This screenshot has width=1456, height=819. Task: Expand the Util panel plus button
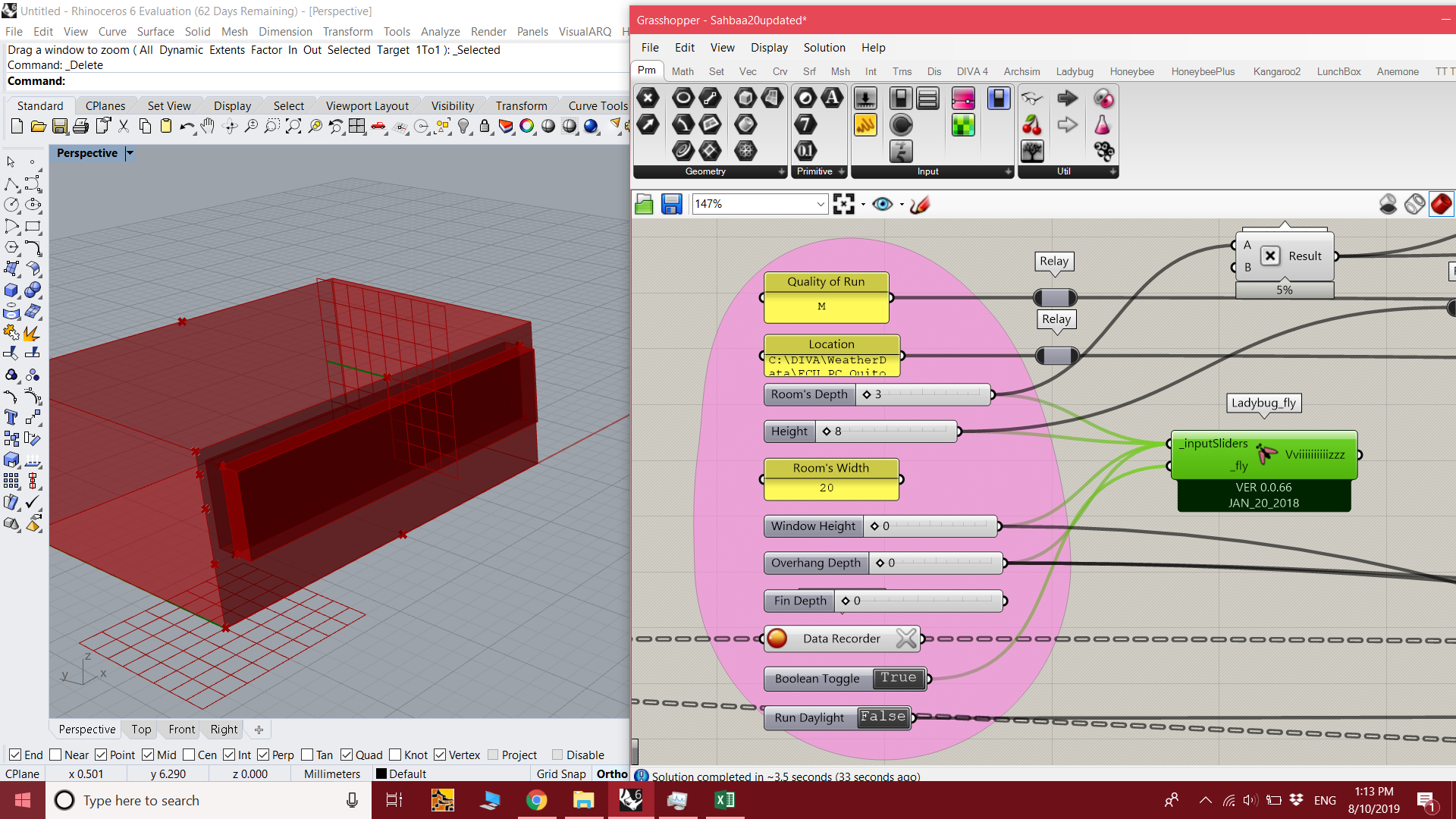(x=1112, y=172)
